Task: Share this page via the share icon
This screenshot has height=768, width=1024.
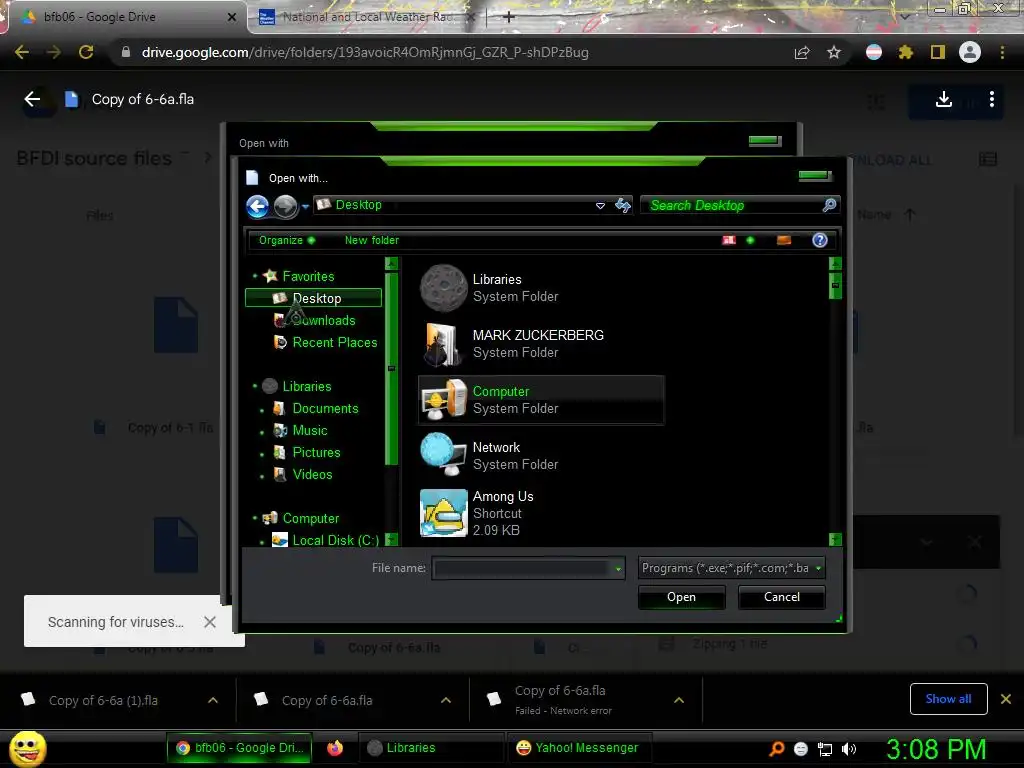Action: [802, 52]
